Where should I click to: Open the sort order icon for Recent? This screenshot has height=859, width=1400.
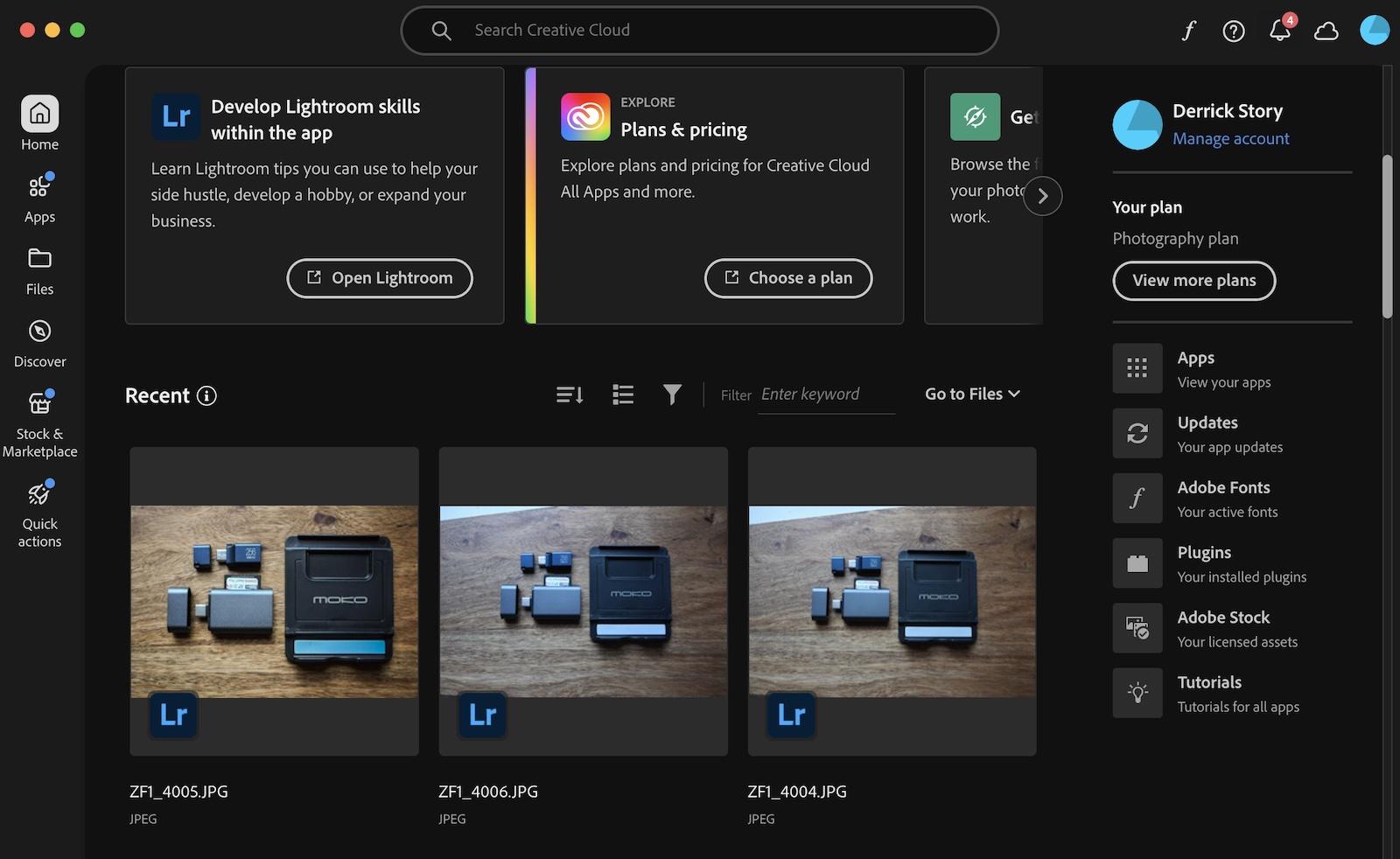570,395
